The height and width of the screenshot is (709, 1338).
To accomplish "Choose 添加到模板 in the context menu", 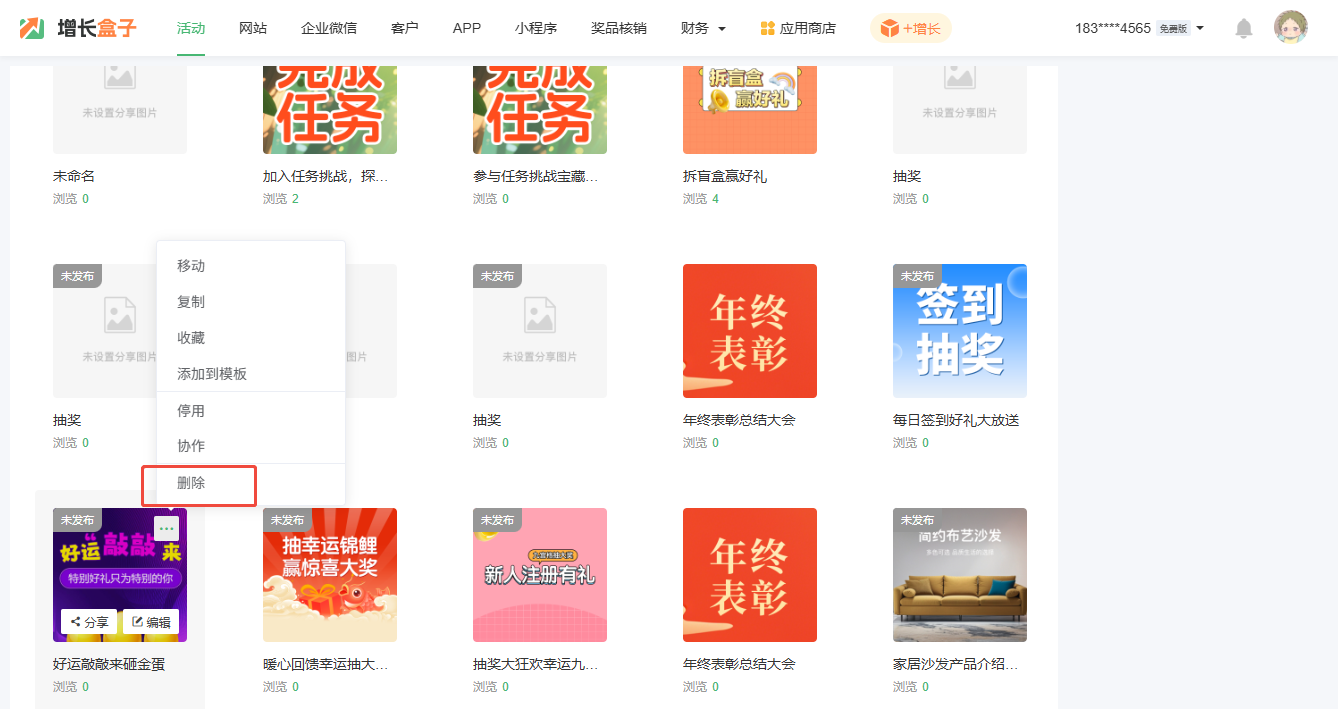I will click(x=251, y=374).
